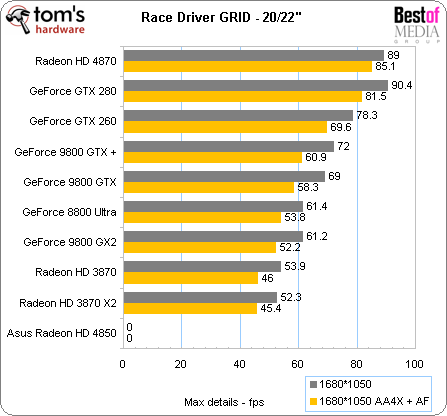The height and width of the screenshot is (416, 447).
Task: Click the data value 60.9
Action: [316, 157]
